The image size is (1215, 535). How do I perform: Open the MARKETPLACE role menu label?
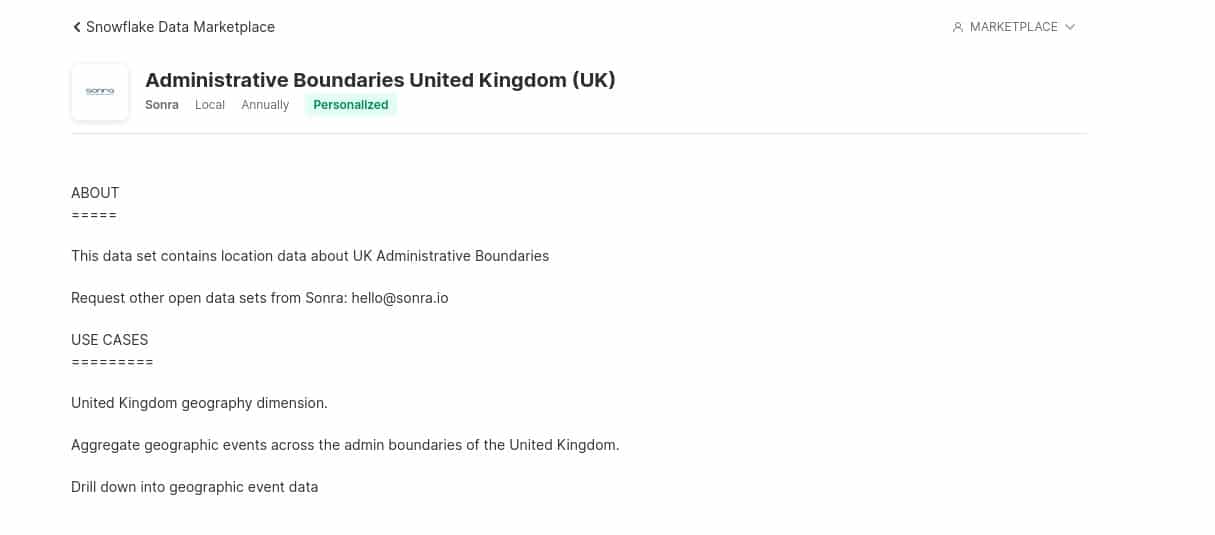(1014, 27)
